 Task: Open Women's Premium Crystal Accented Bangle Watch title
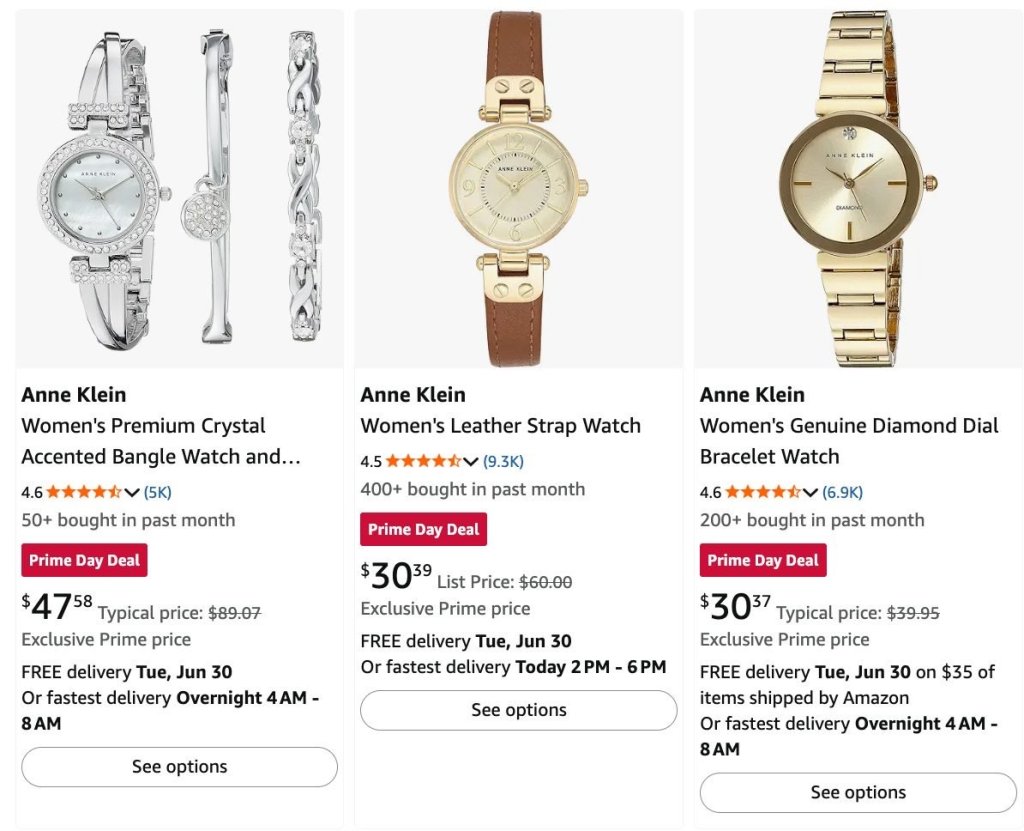pyautogui.click(x=161, y=441)
